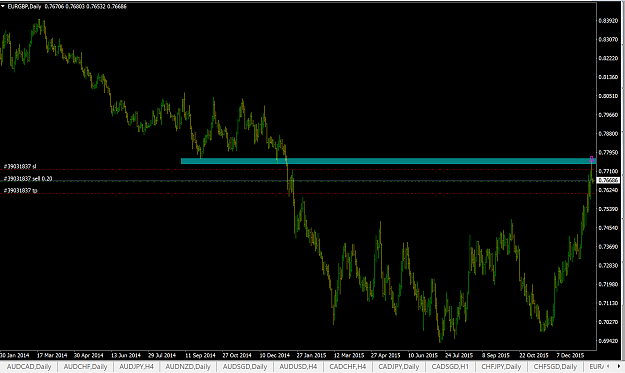Click the 27 Jan 2015 date label
The image size is (625, 373).
tap(311, 355)
